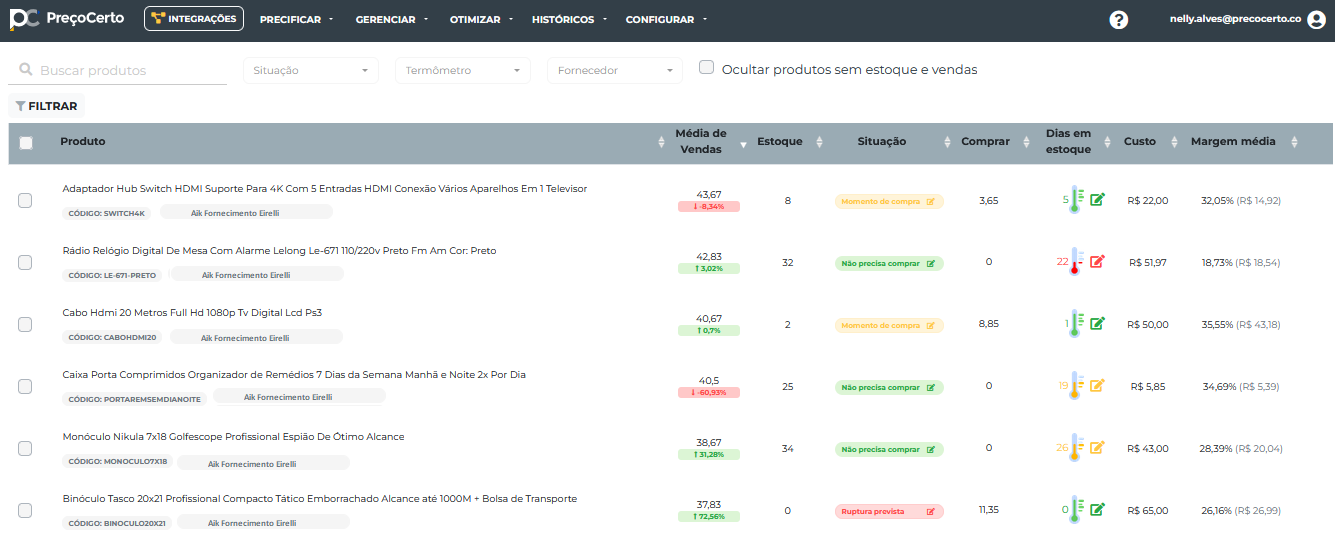1335x542 pixels.
Task: Open the user profile avatar icon
Action: click(x=1316, y=20)
